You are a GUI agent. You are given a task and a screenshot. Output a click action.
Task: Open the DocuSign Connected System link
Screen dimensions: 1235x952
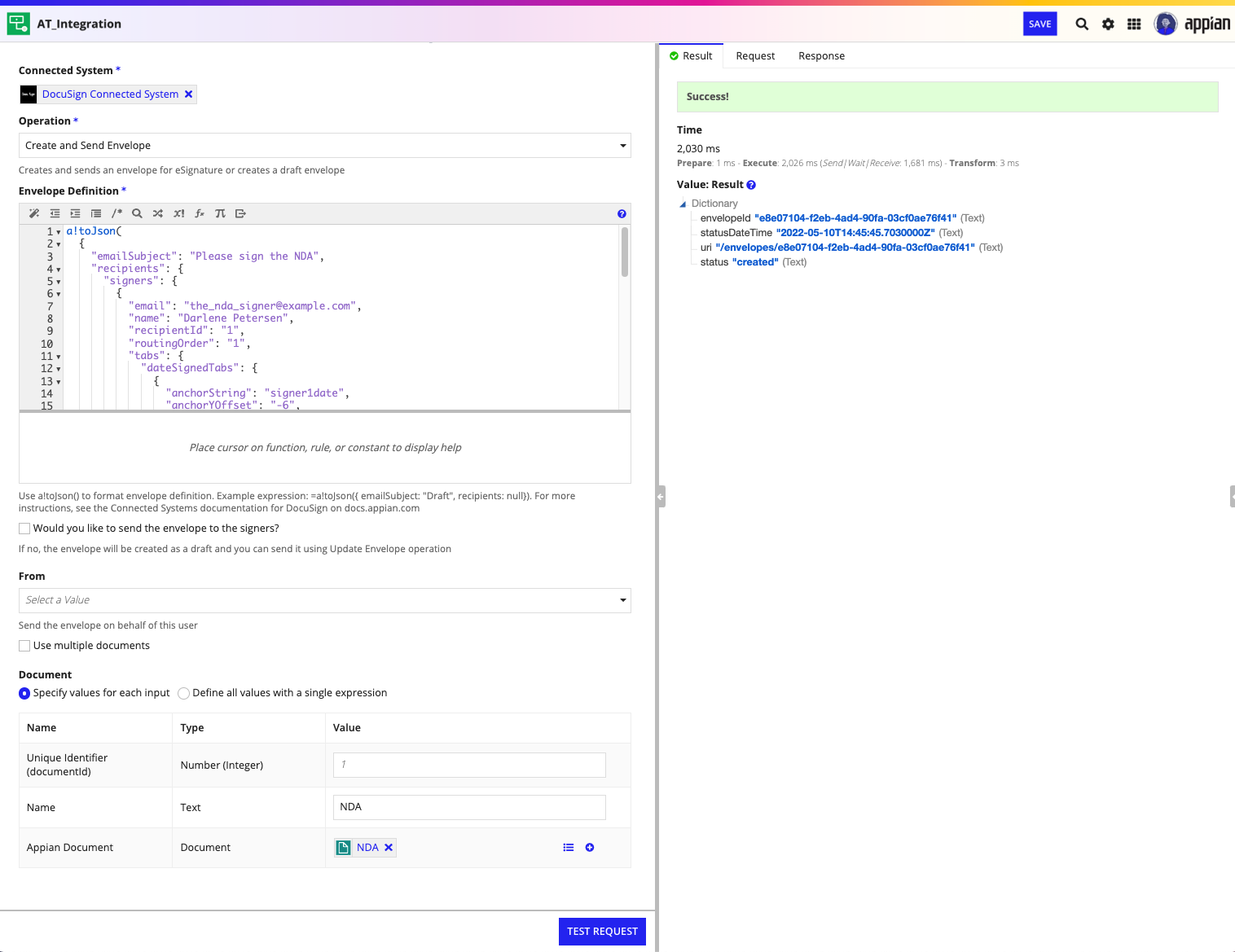pyautogui.click(x=110, y=94)
